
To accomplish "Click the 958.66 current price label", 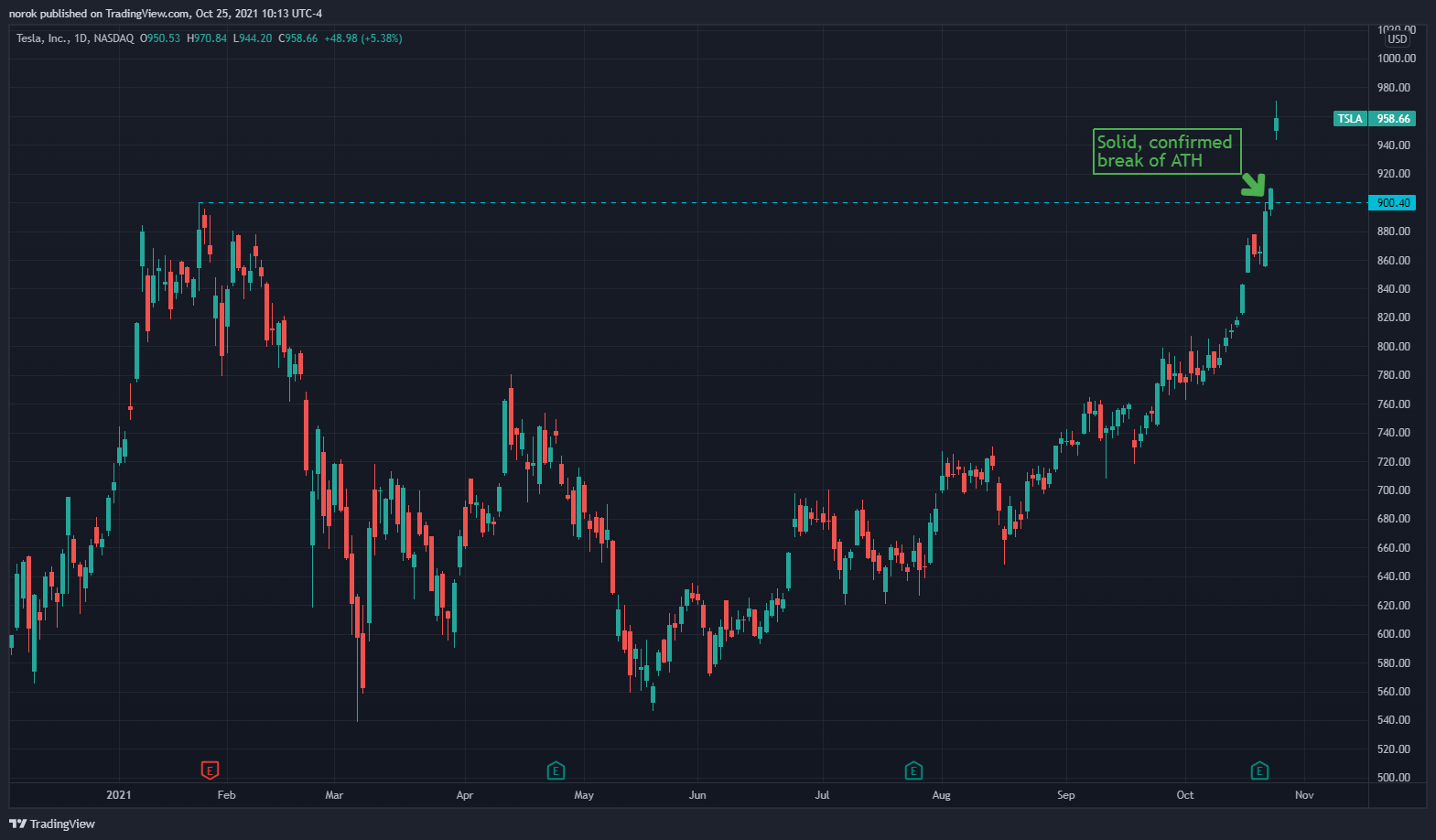I will (1393, 119).
